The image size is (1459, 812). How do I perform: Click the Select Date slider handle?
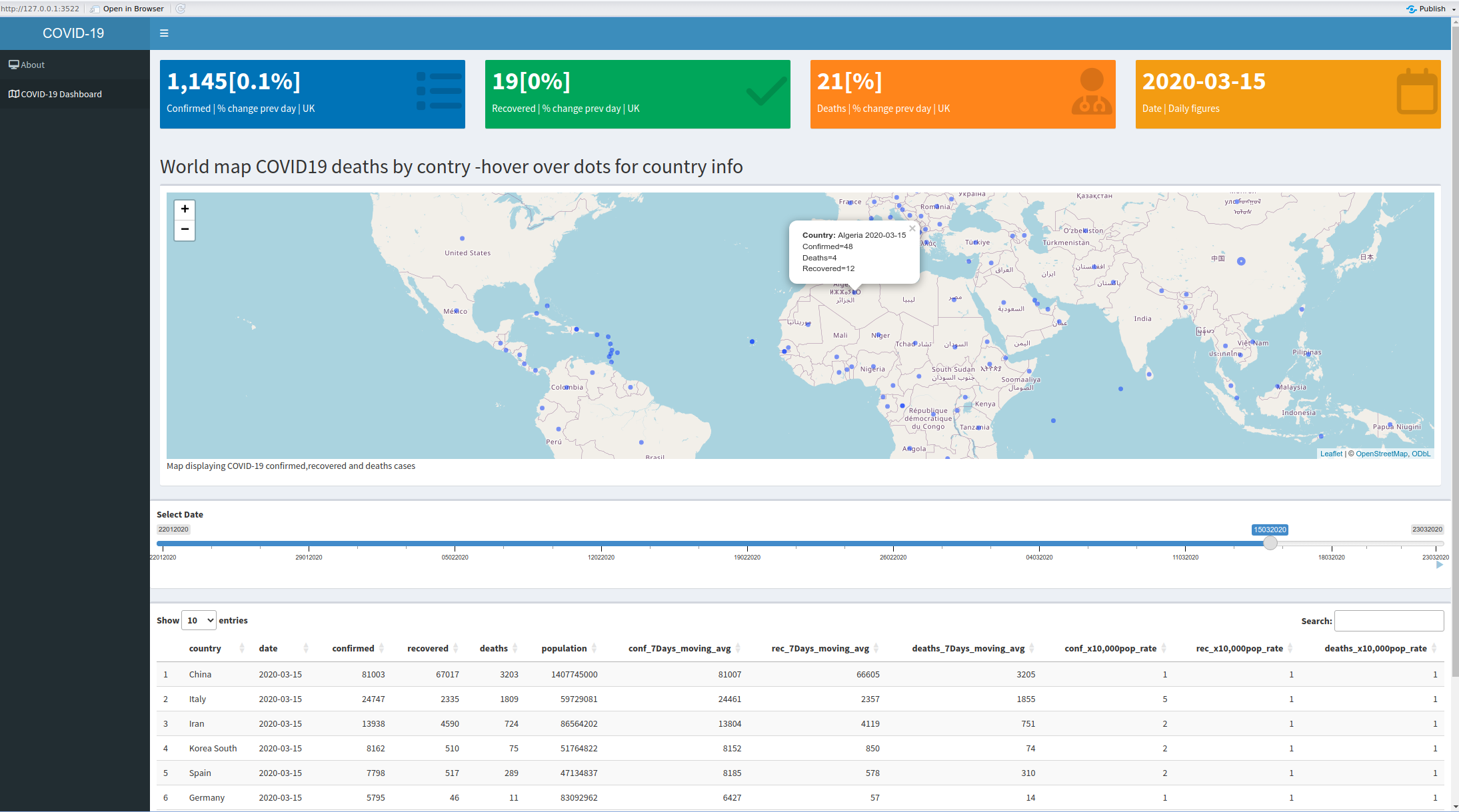[x=1270, y=543]
